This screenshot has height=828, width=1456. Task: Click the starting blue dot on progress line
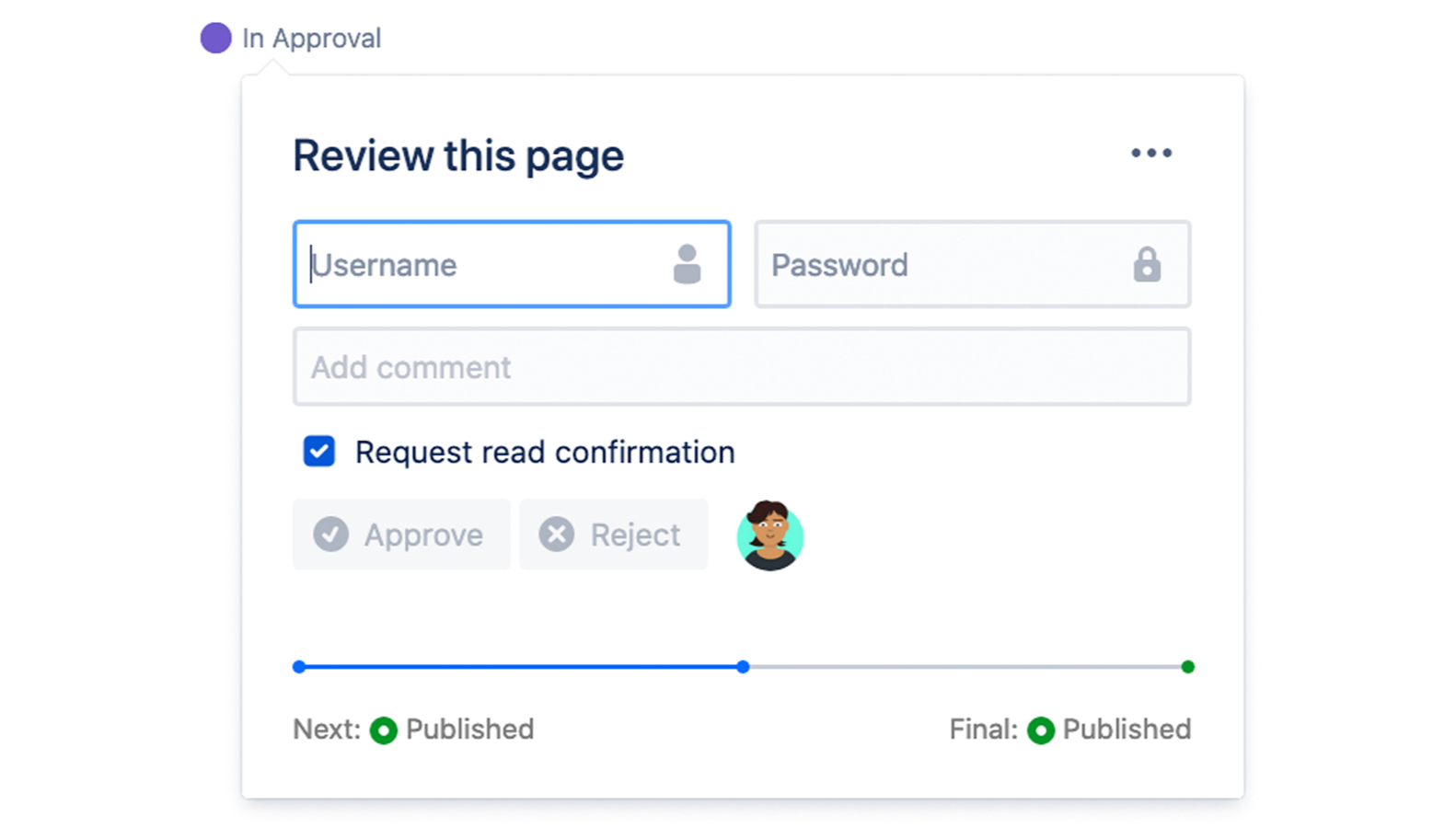pos(299,667)
